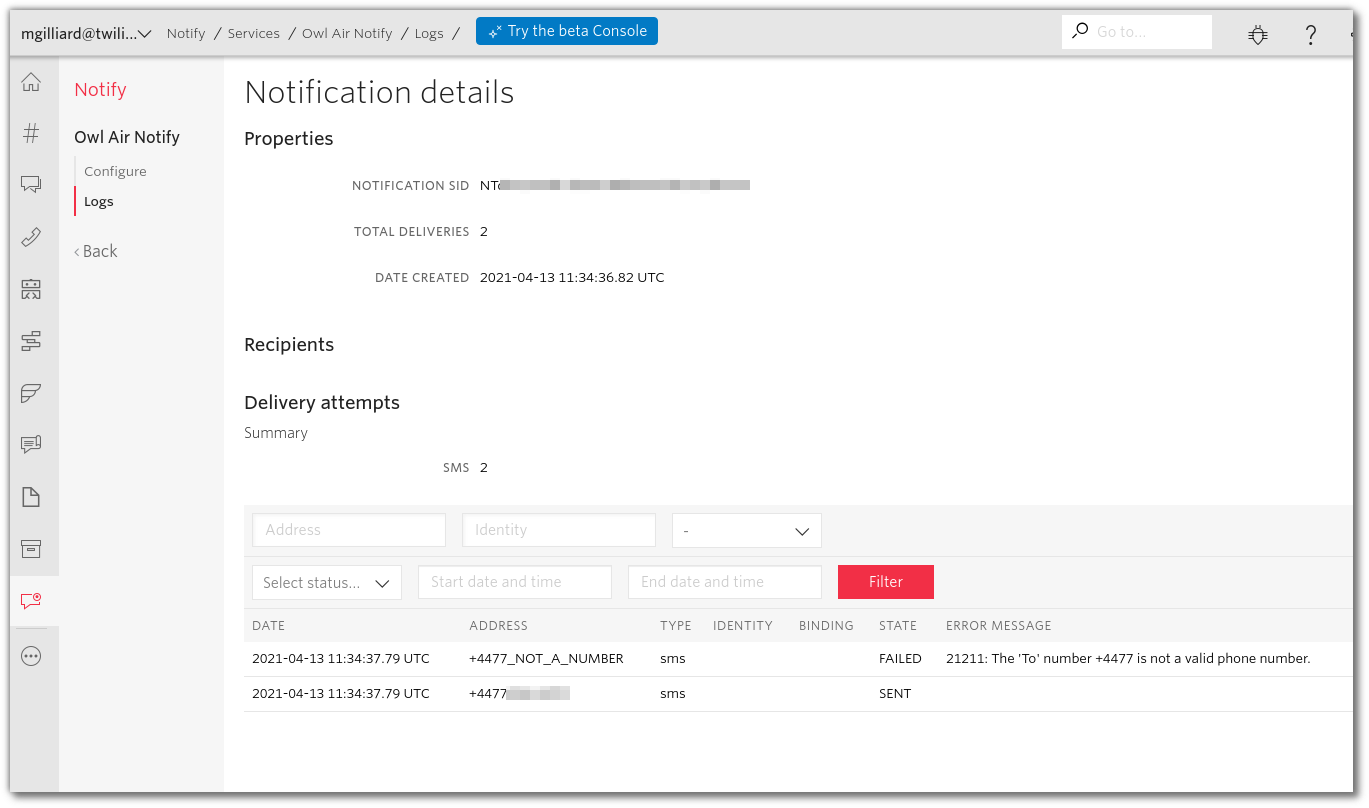The height and width of the screenshot is (808, 1369).
Task: Open the phone handset Voice icon
Action: [31, 237]
